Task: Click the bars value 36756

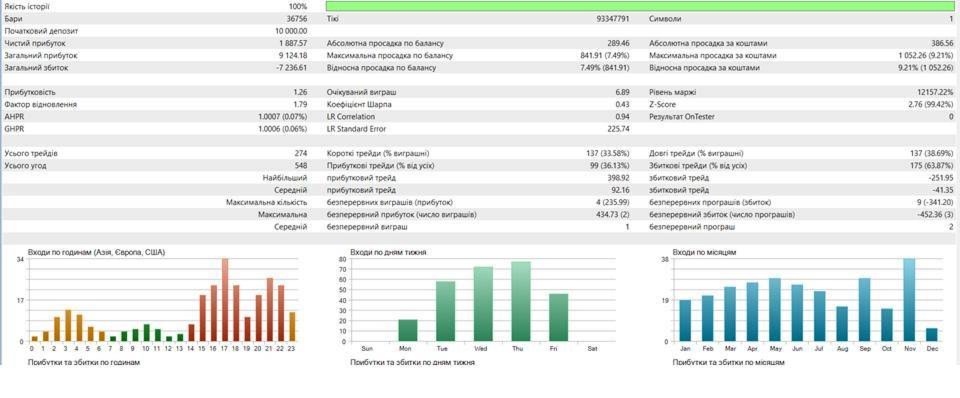Action: [296, 19]
